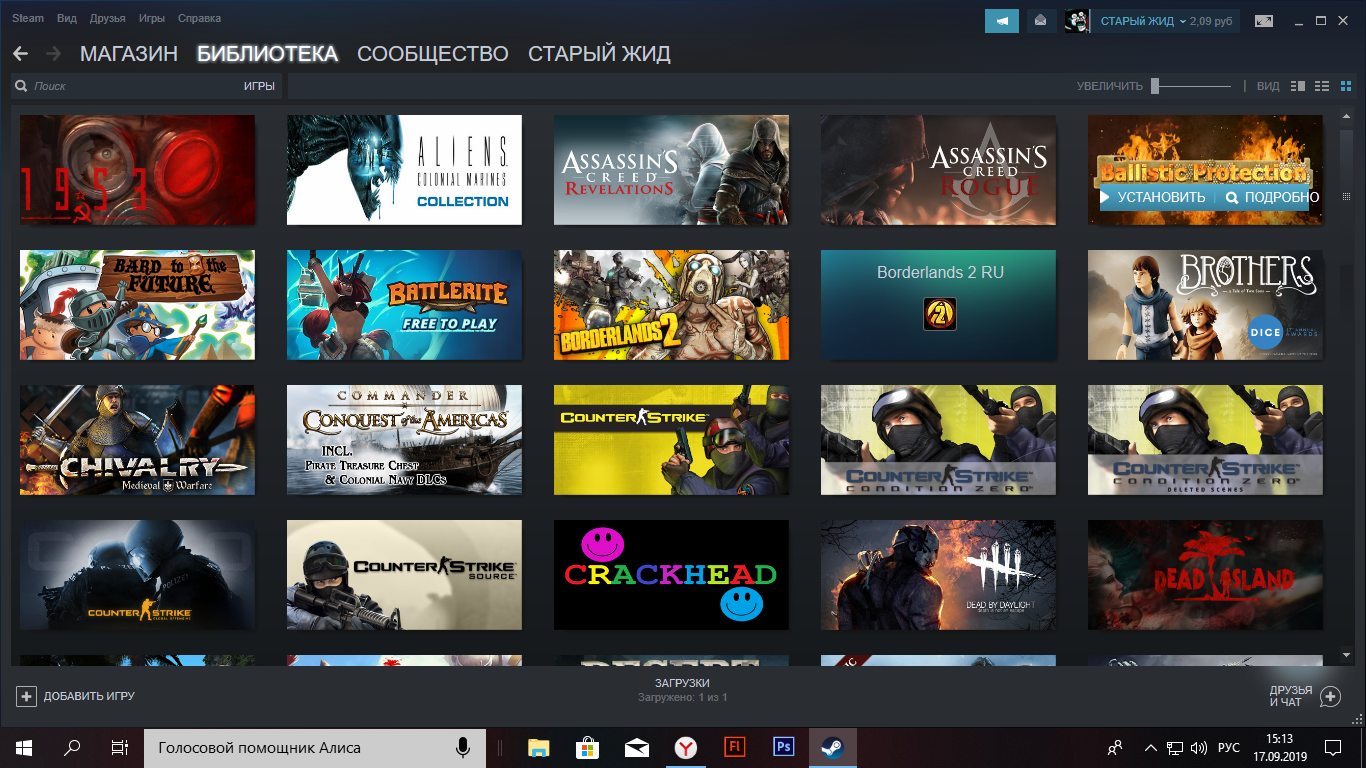Open the Друзья menu
This screenshot has width=1366, height=768.
point(108,18)
